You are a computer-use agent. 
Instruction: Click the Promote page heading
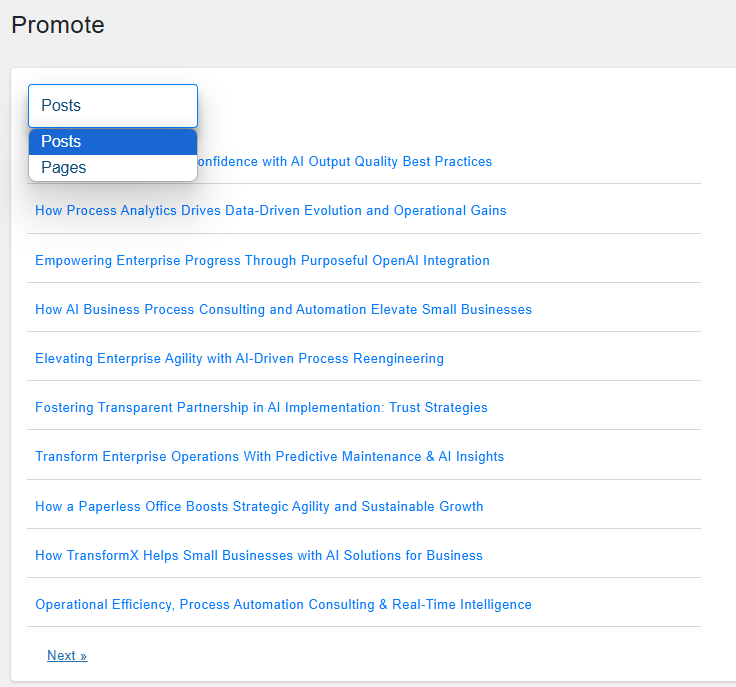58,25
